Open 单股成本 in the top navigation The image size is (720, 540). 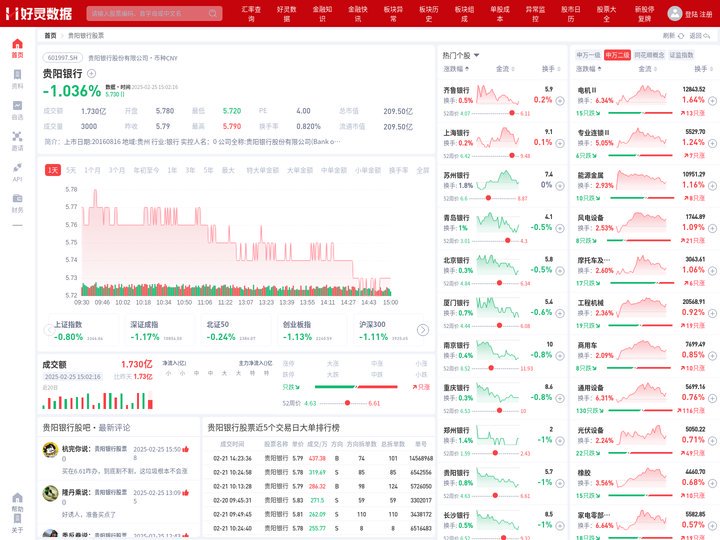coord(500,14)
